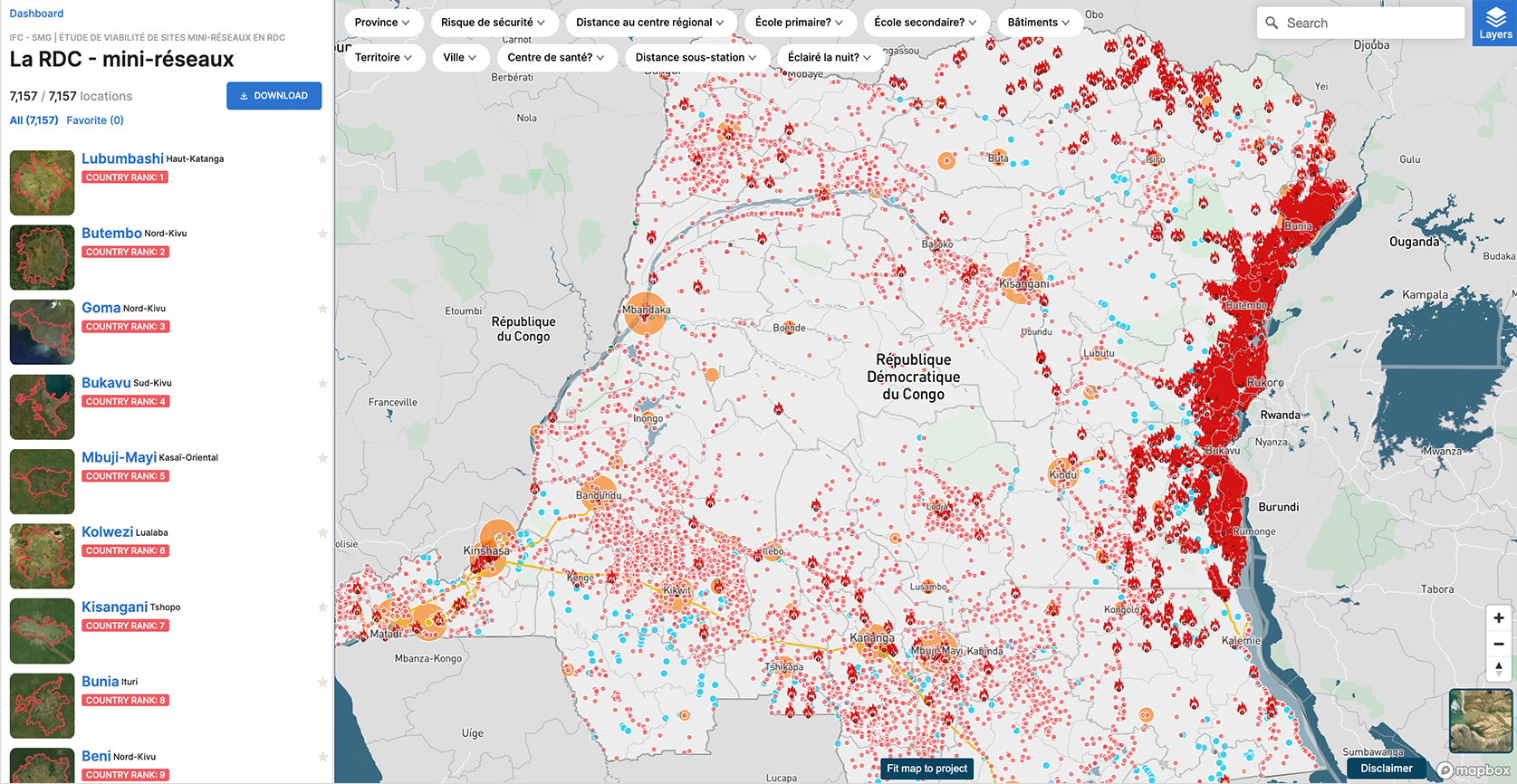Open the Layers panel icon

click(x=1495, y=23)
